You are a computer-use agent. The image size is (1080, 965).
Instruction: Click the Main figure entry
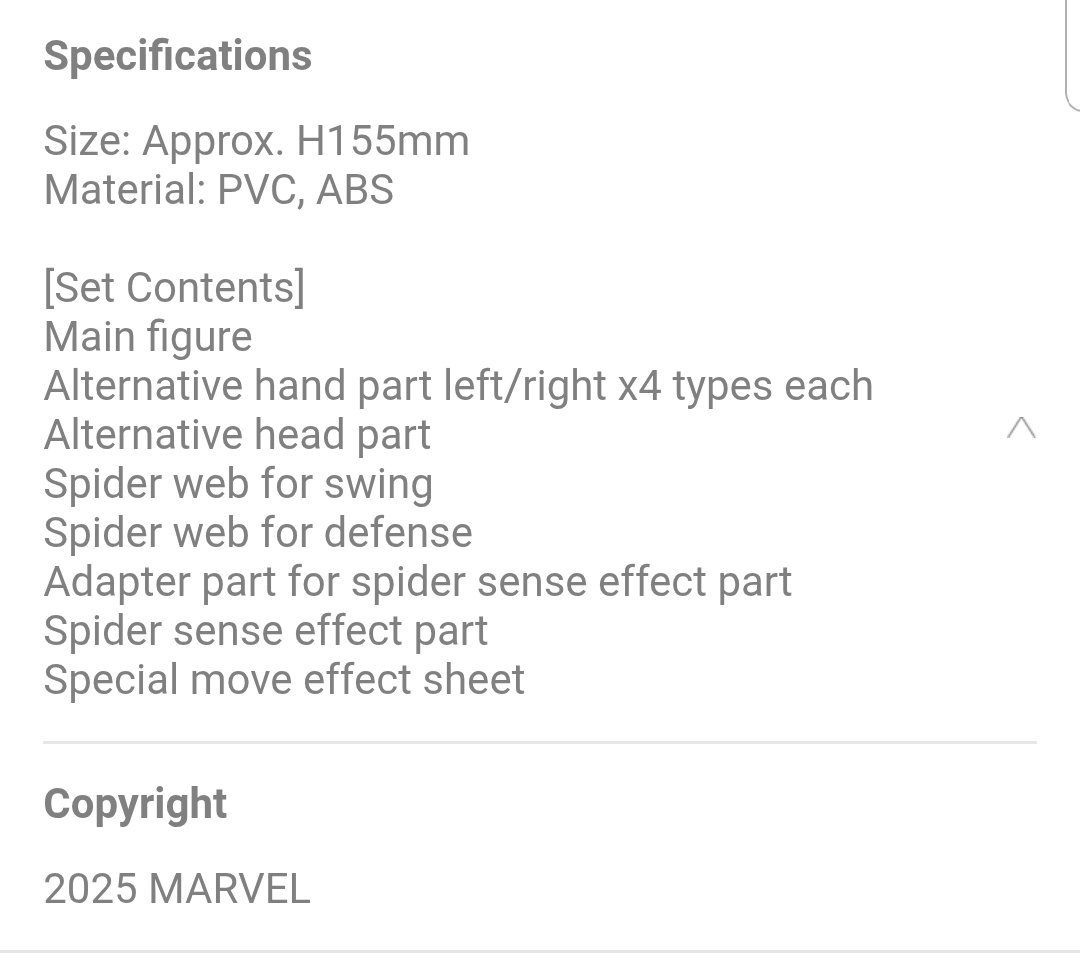[x=148, y=338]
